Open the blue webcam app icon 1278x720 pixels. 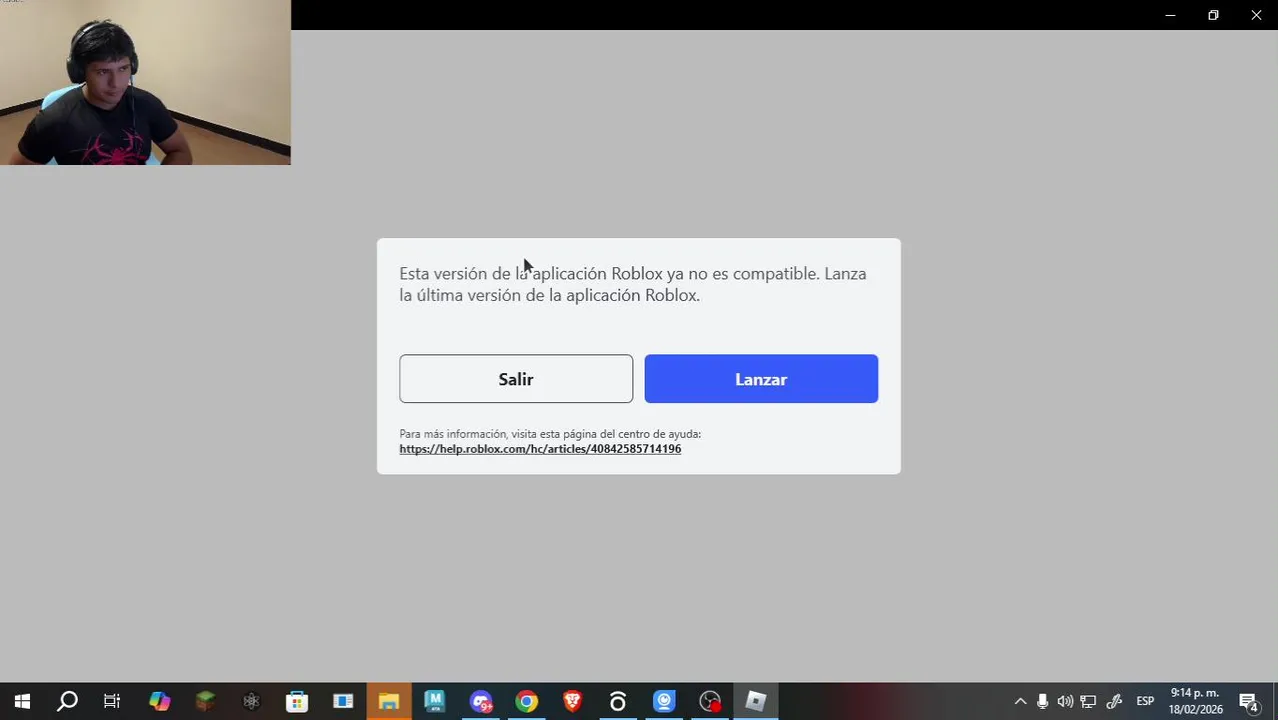pyautogui.click(x=664, y=701)
